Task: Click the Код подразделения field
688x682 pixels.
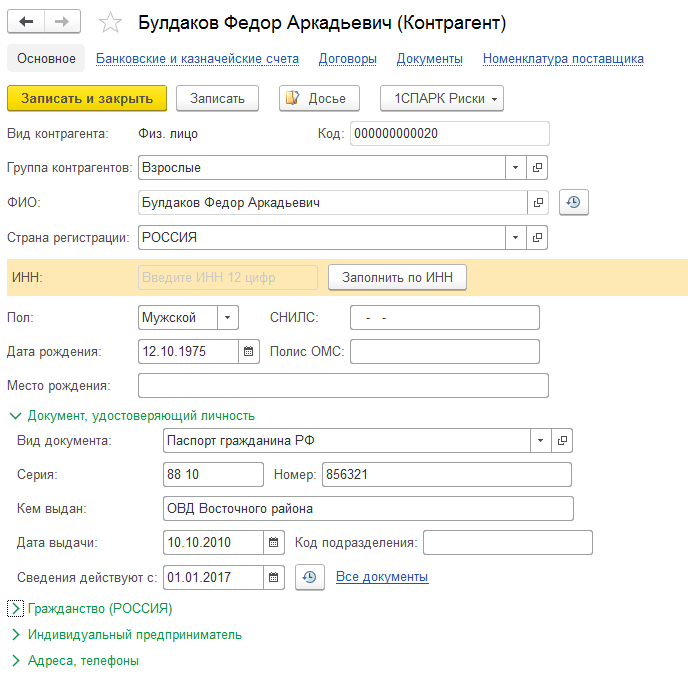Action: point(508,542)
